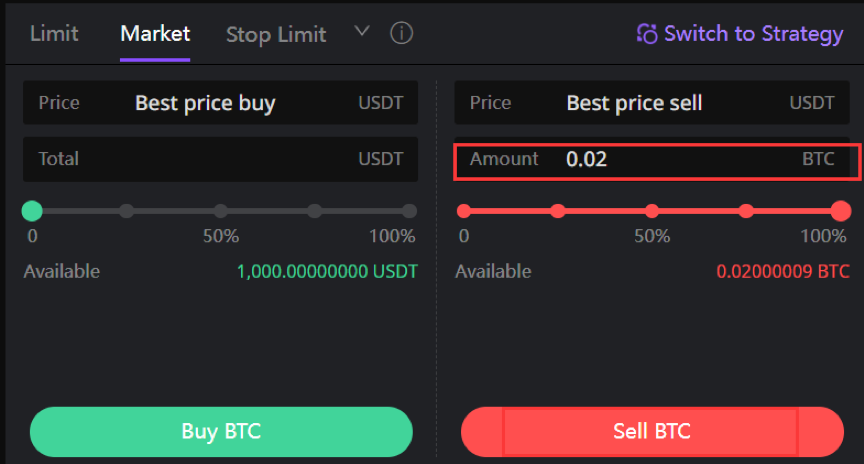Select the Market tab

pyautogui.click(x=155, y=34)
